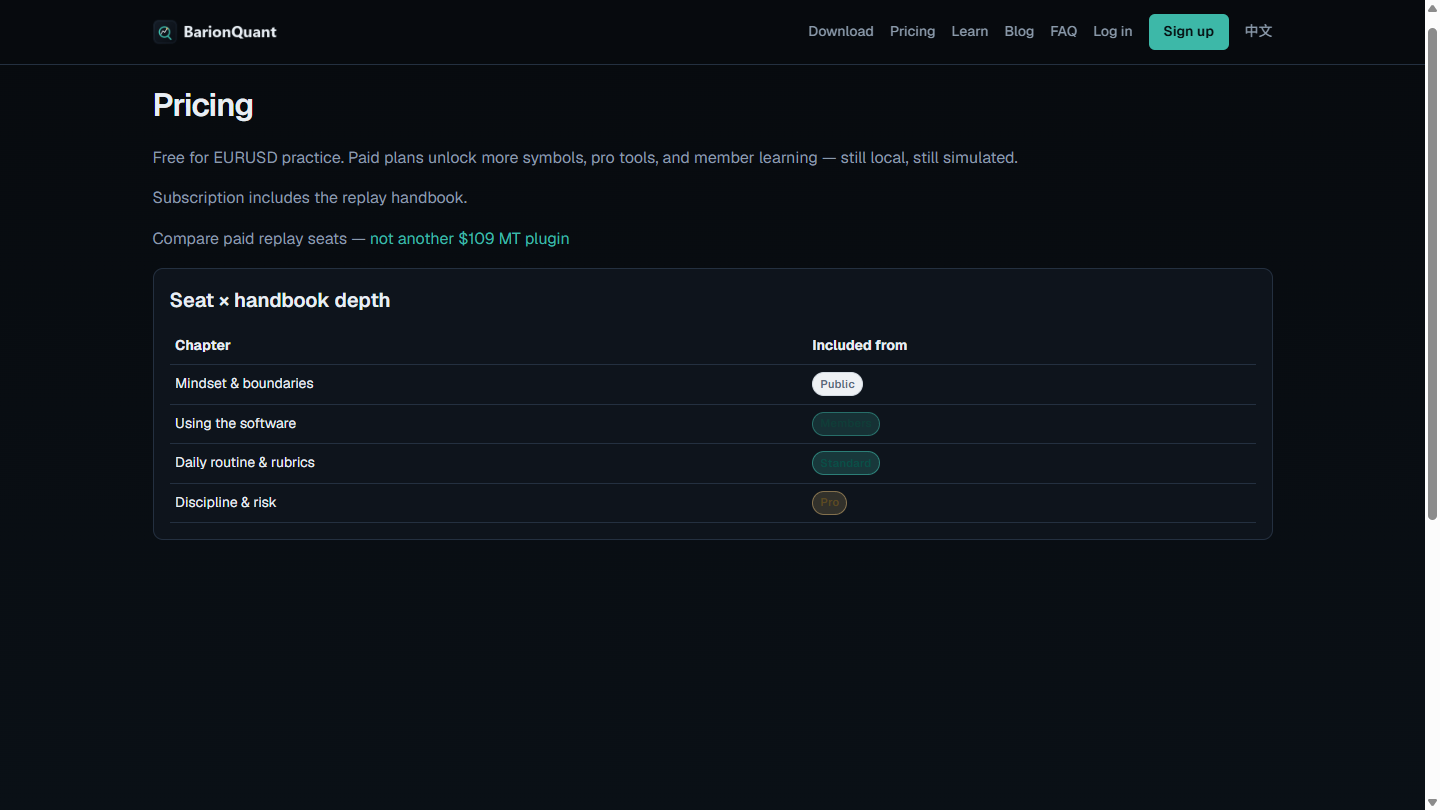The image size is (1440, 810).
Task: Click 'Subscription includes the replay handbook.' text
Action: (310, 198)
